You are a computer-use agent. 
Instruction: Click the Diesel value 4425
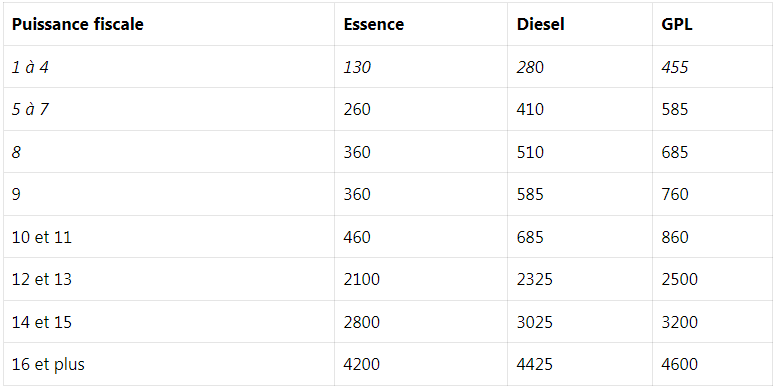[535, 364]
